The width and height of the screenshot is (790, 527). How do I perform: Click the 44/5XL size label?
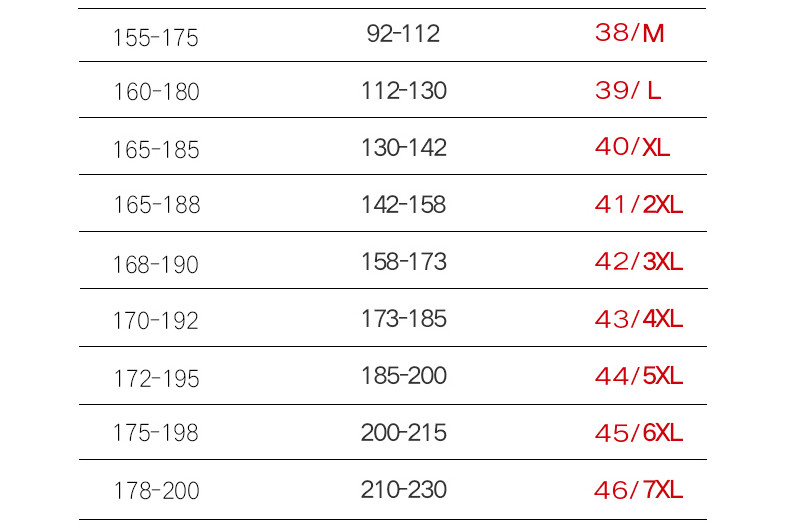coord(639,376)
